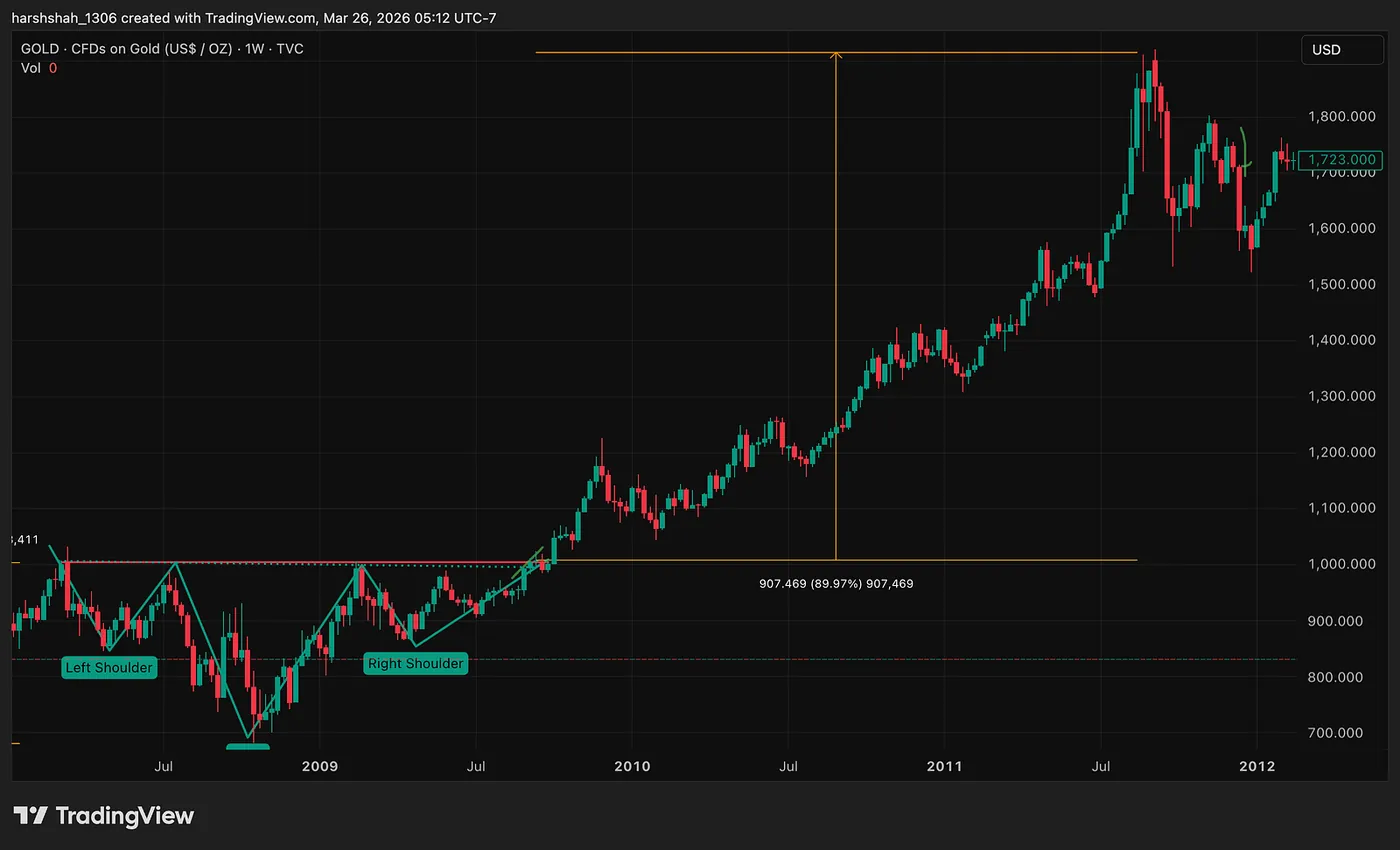1400x850 pixels.
Task: Click the 2011 time axis label
Action: 944,766
